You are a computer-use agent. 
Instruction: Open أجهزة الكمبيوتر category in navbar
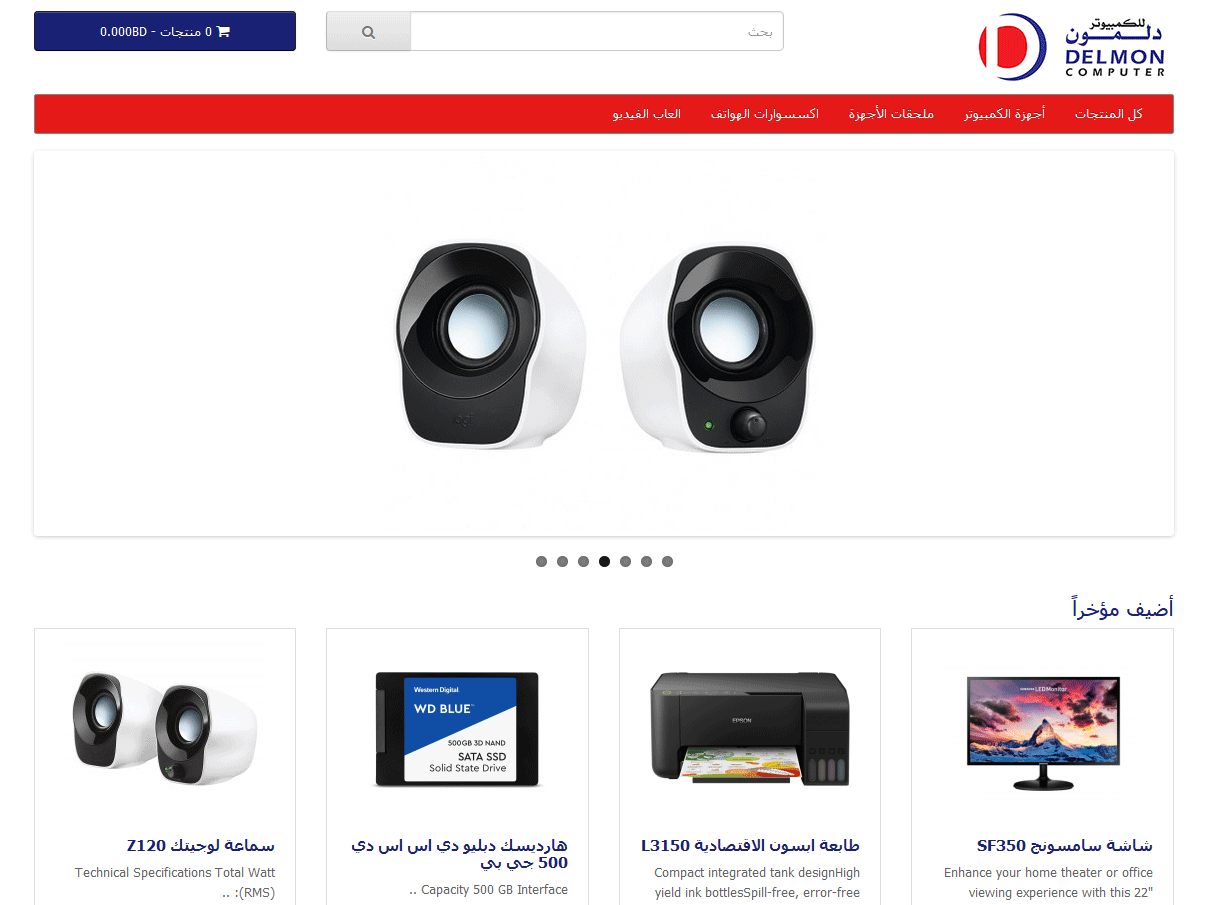pyautogui.click(x=1004, y=114)
